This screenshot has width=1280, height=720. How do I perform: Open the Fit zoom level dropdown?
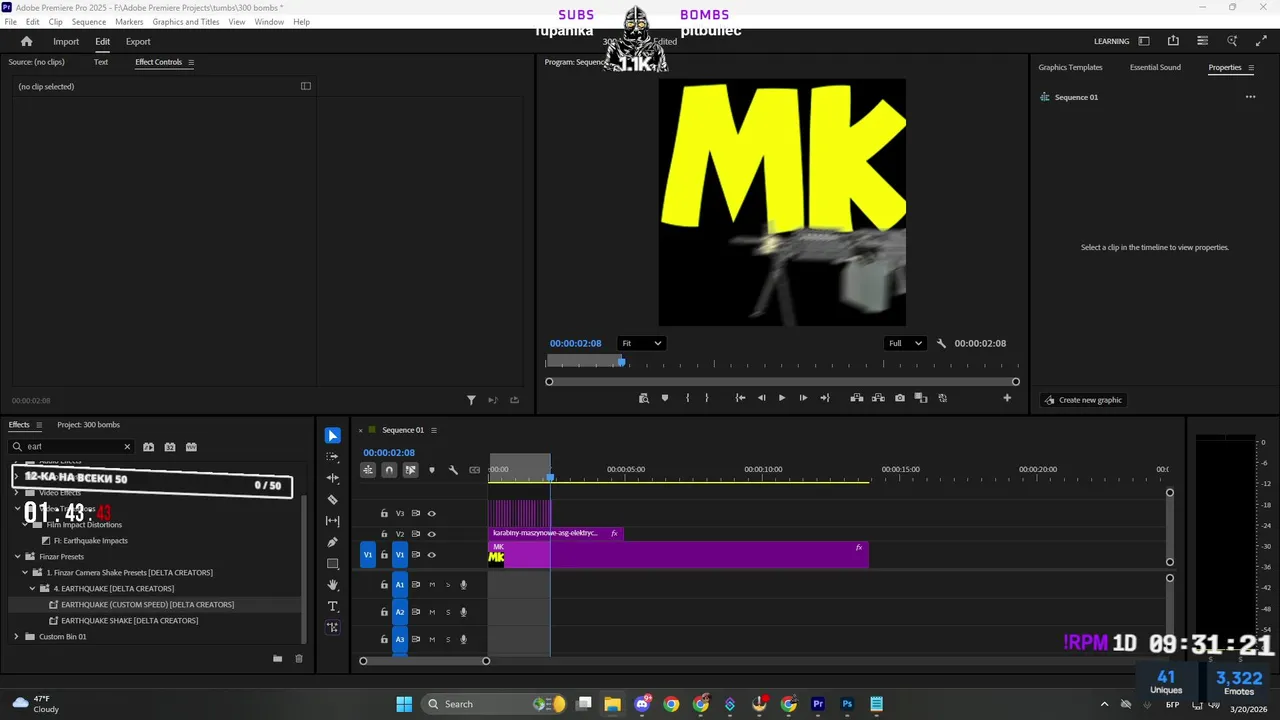[x=641, y=343]
